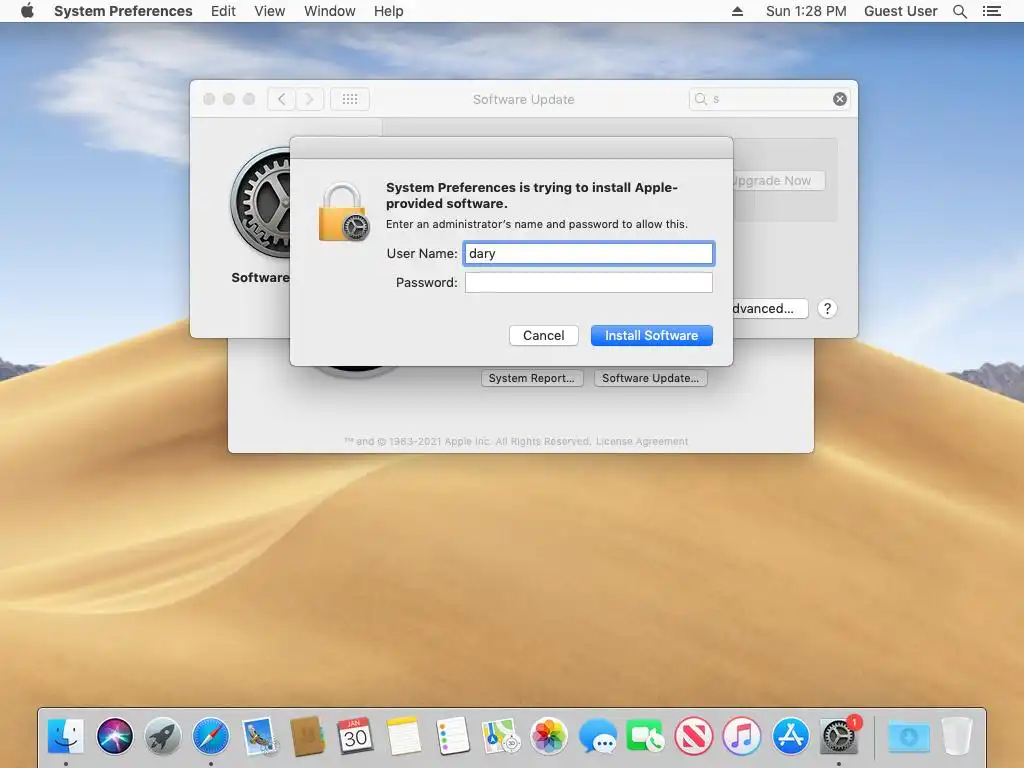Click the System Preferences search field
This screenshot has height=768, width=1024.
point(769,99)
